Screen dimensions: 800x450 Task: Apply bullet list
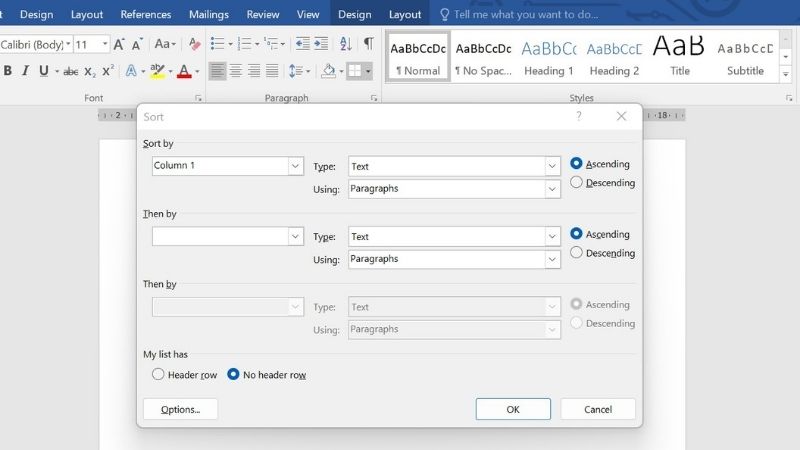click(217, 44)
